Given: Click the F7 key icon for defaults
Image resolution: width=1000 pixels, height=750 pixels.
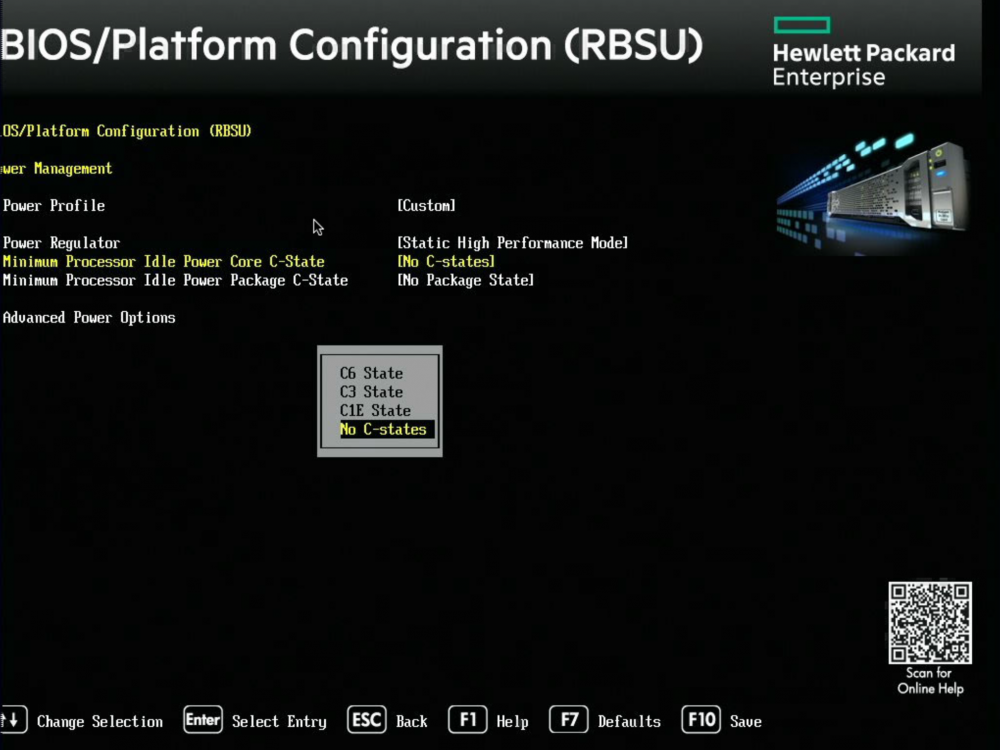Looking at the screenshot, I should [568, 720].
